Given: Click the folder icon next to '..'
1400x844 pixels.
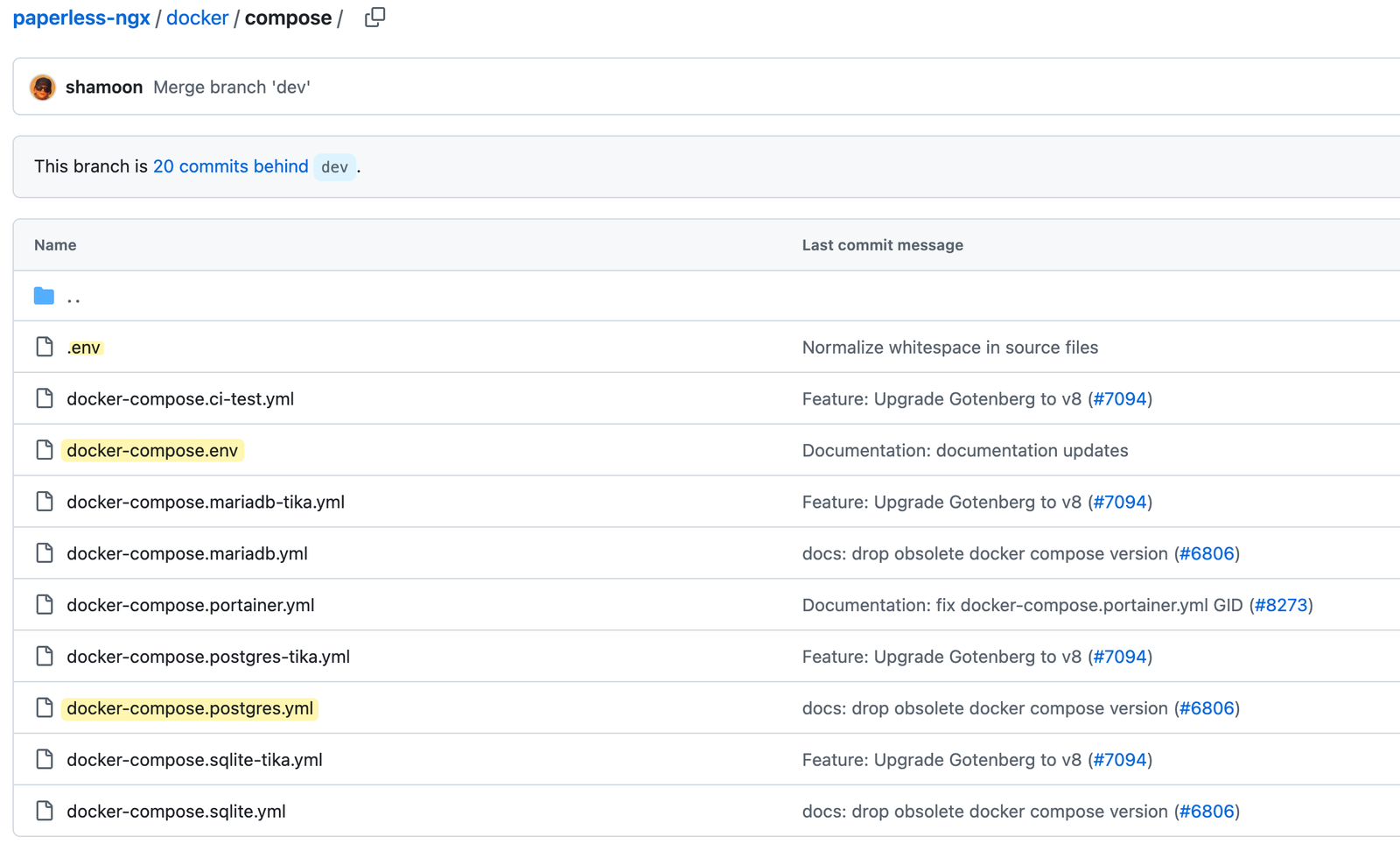Looking at the screenshot, I should pyautogui.click(x=43, y=295).
